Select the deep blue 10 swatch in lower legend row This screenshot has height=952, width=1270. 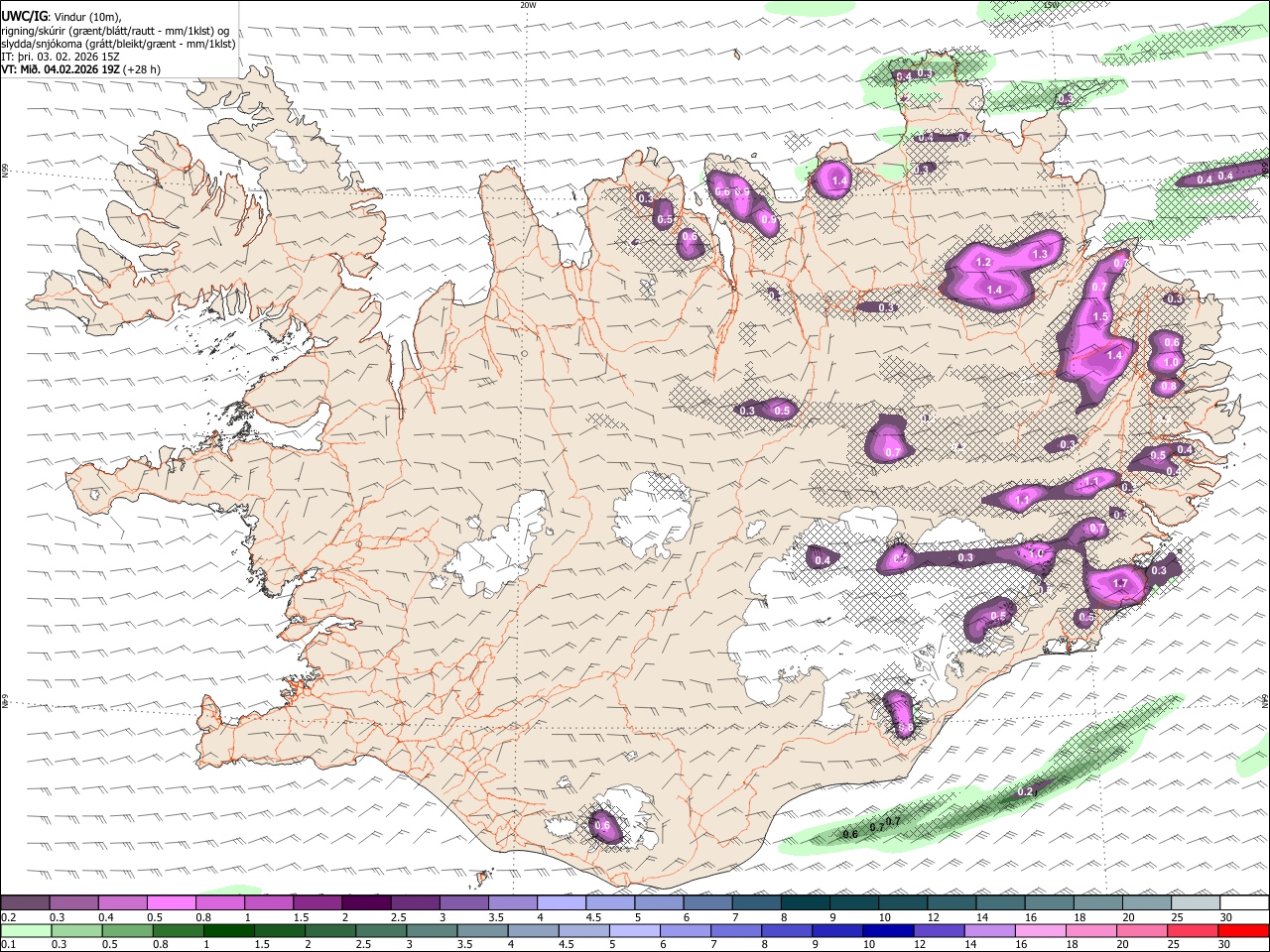[x=888, y=931]
